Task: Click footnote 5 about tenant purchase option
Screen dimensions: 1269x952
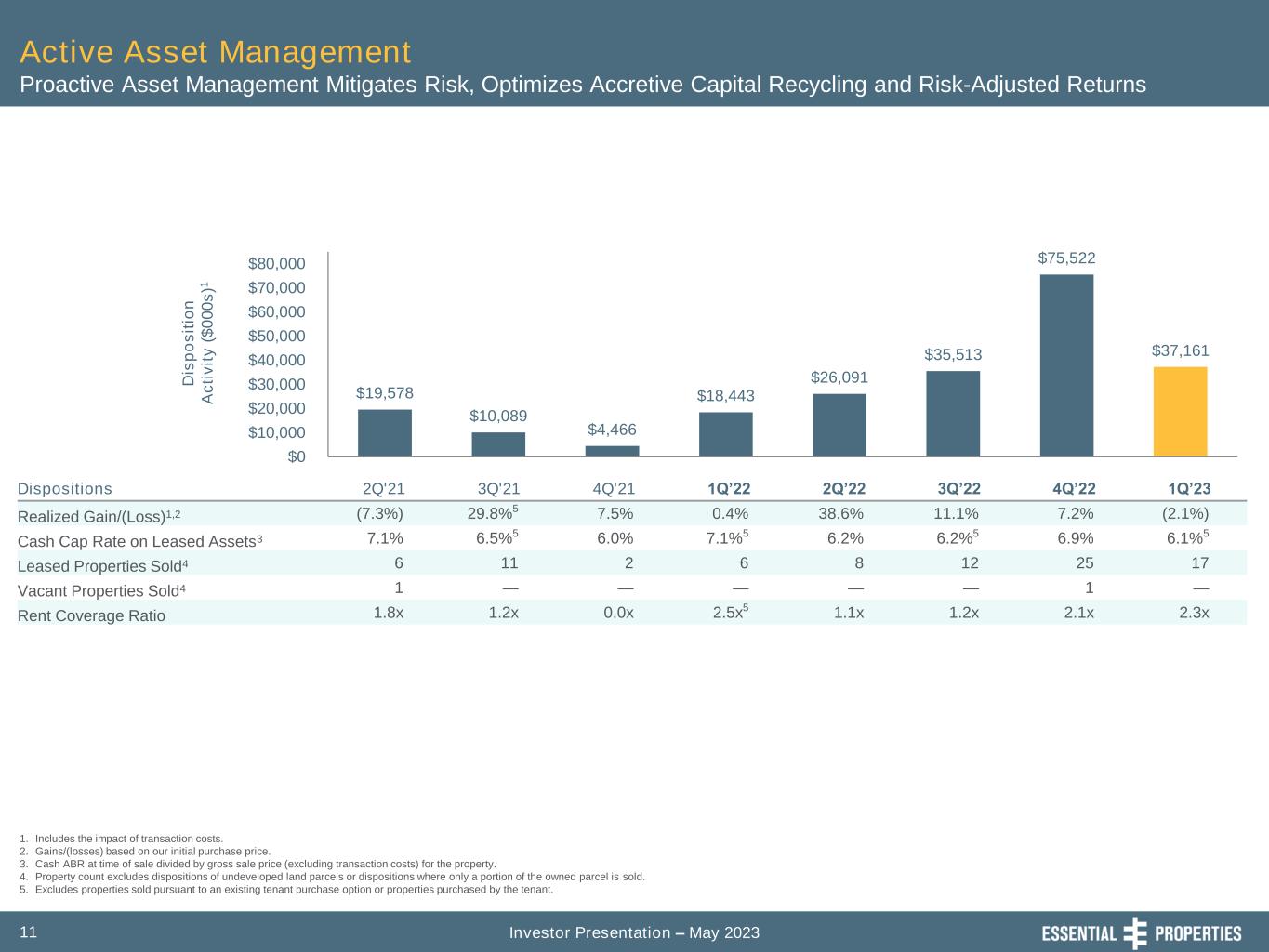Action: click(285, 889)
